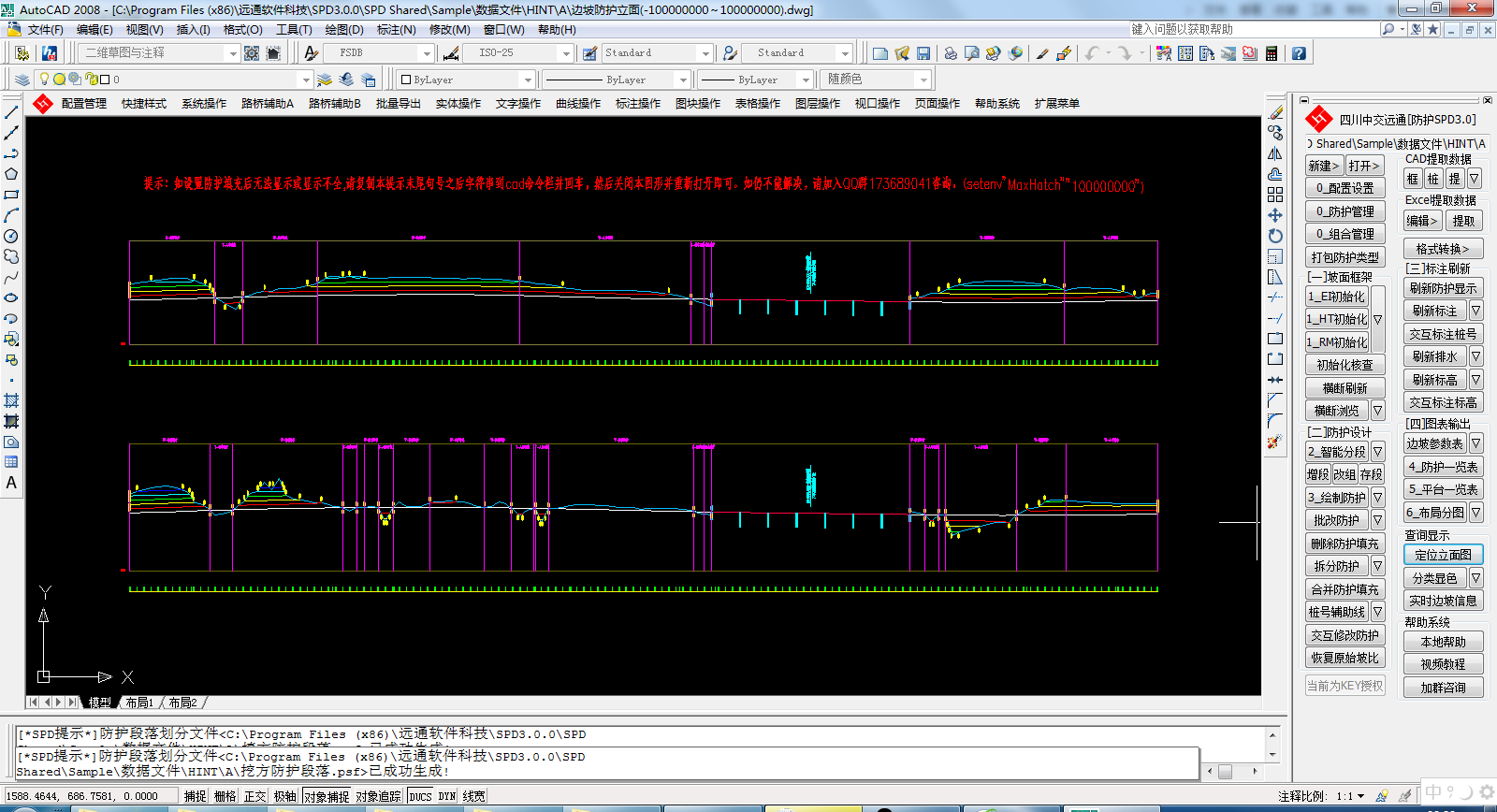Expand arrow next to 边坡参数表
Image resolution: width=1497 pixels, height=812 pixels.
coord(1475,443)
